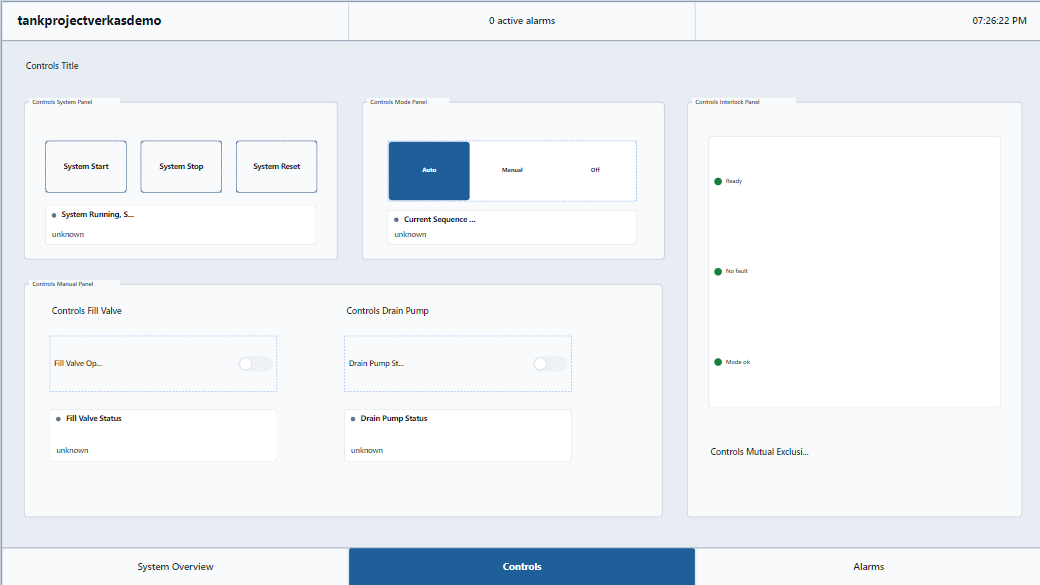Click the System Start button
The width and height of the screenshot is (1040, 585).
pyautogui.click(x=86, y=166)
